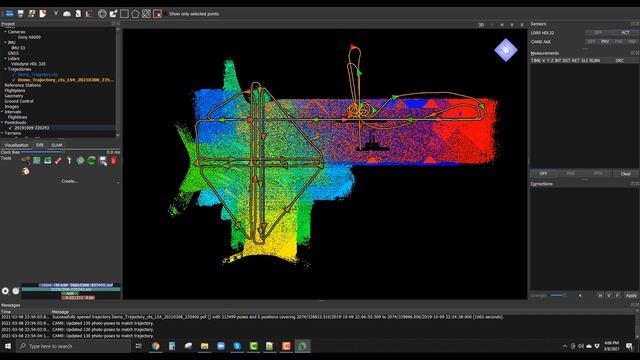
Task: Click taskbar search box
Action: tap(73, 346)
